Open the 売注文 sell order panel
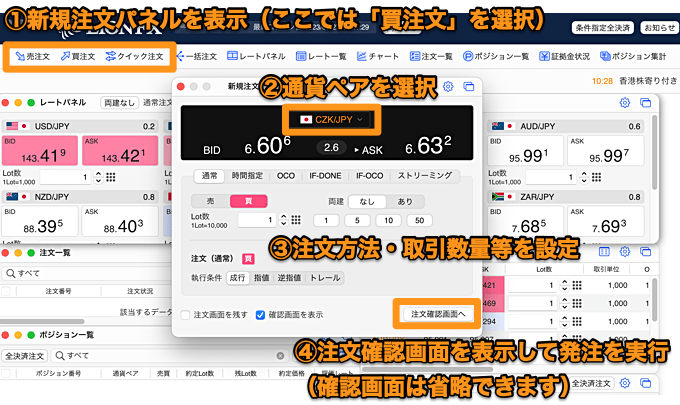The width and height of the screenshot is (680, 405). 33,56
